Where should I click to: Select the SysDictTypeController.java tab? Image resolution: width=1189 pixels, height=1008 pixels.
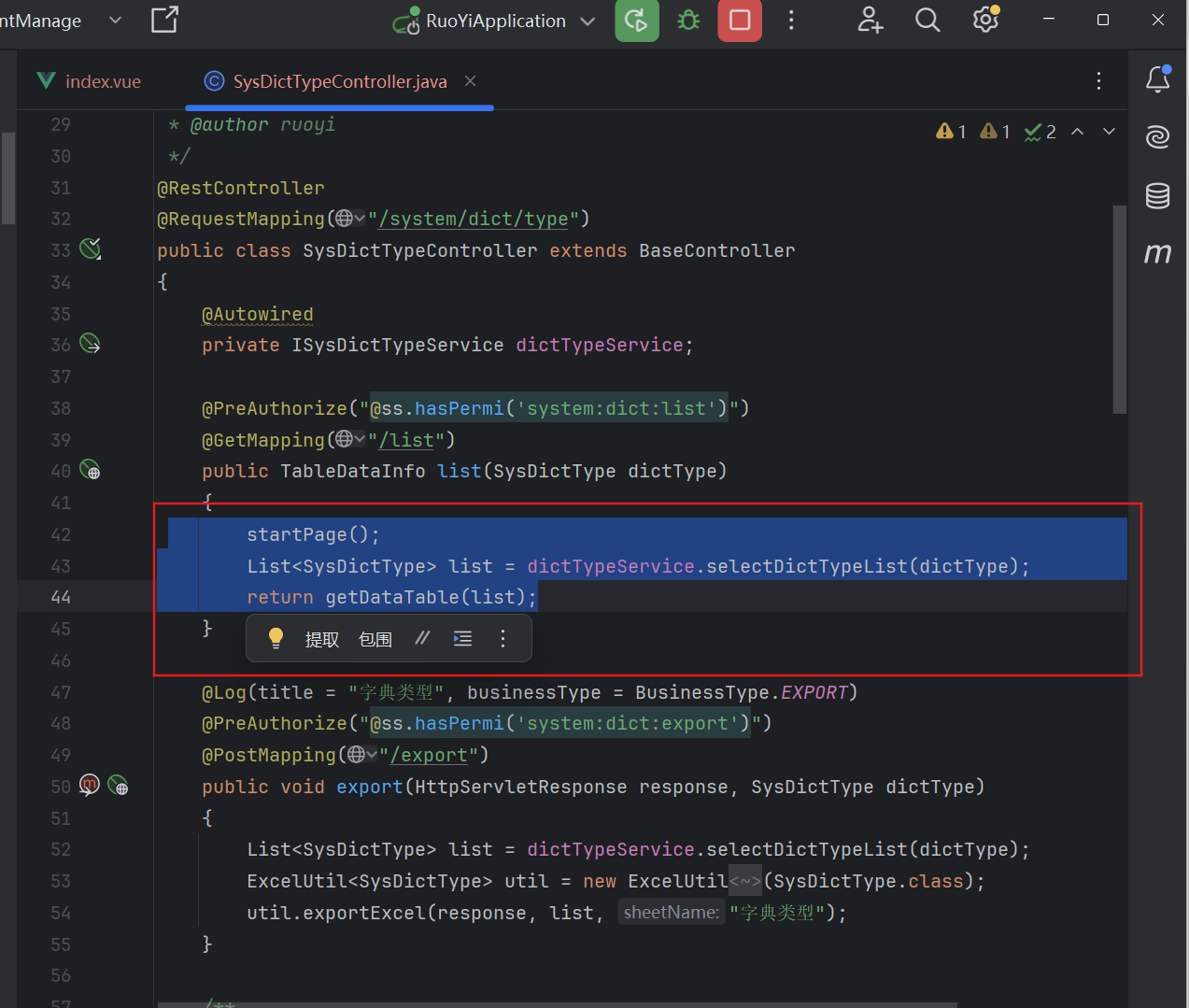click(x=340, y=81)
